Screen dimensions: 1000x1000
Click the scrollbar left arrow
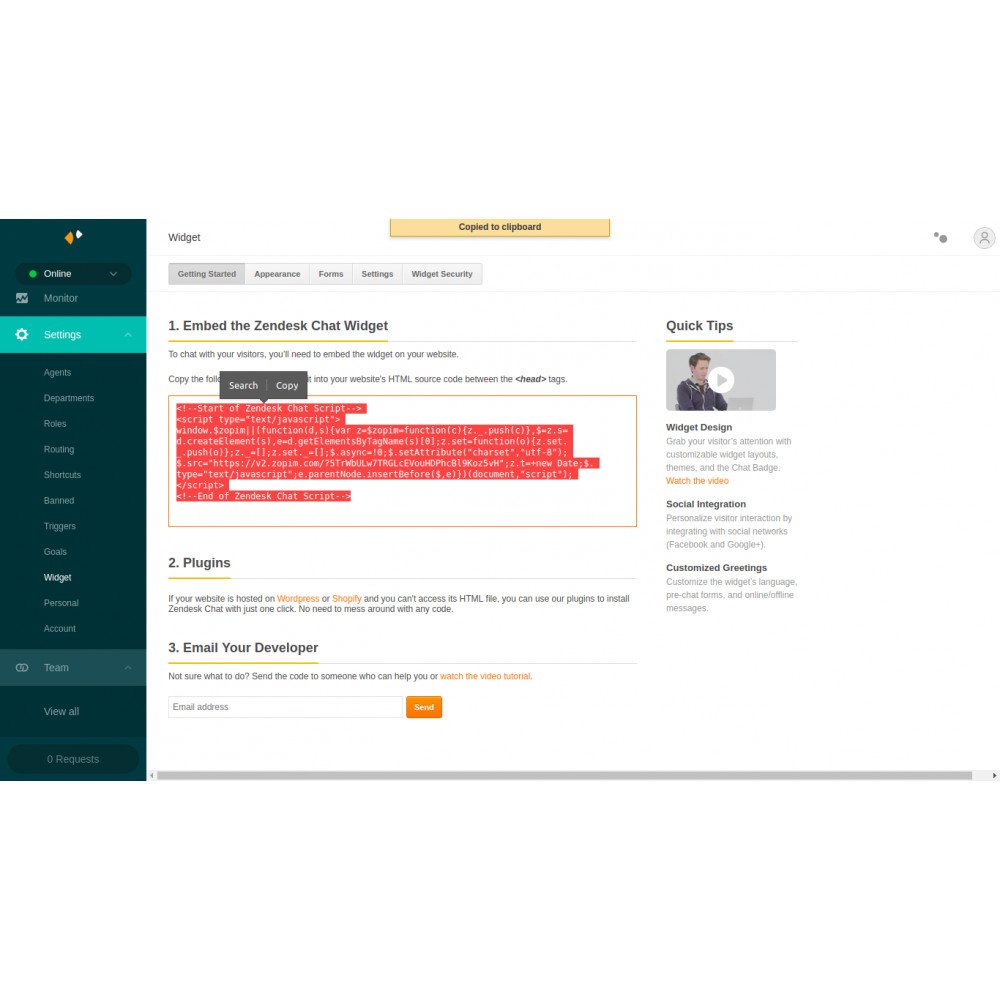pos(152,776)
